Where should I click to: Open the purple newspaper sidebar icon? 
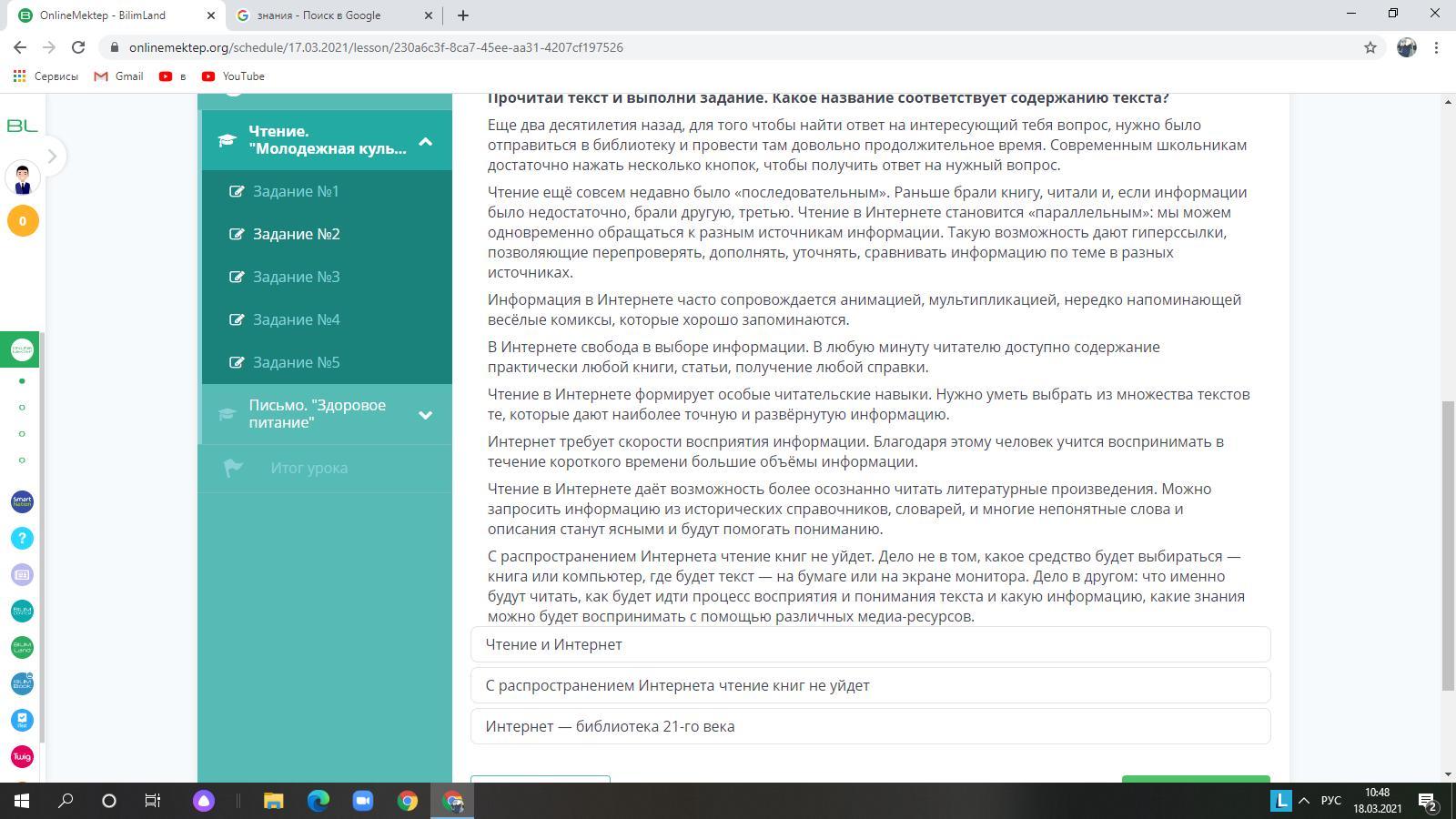(22, 574)
